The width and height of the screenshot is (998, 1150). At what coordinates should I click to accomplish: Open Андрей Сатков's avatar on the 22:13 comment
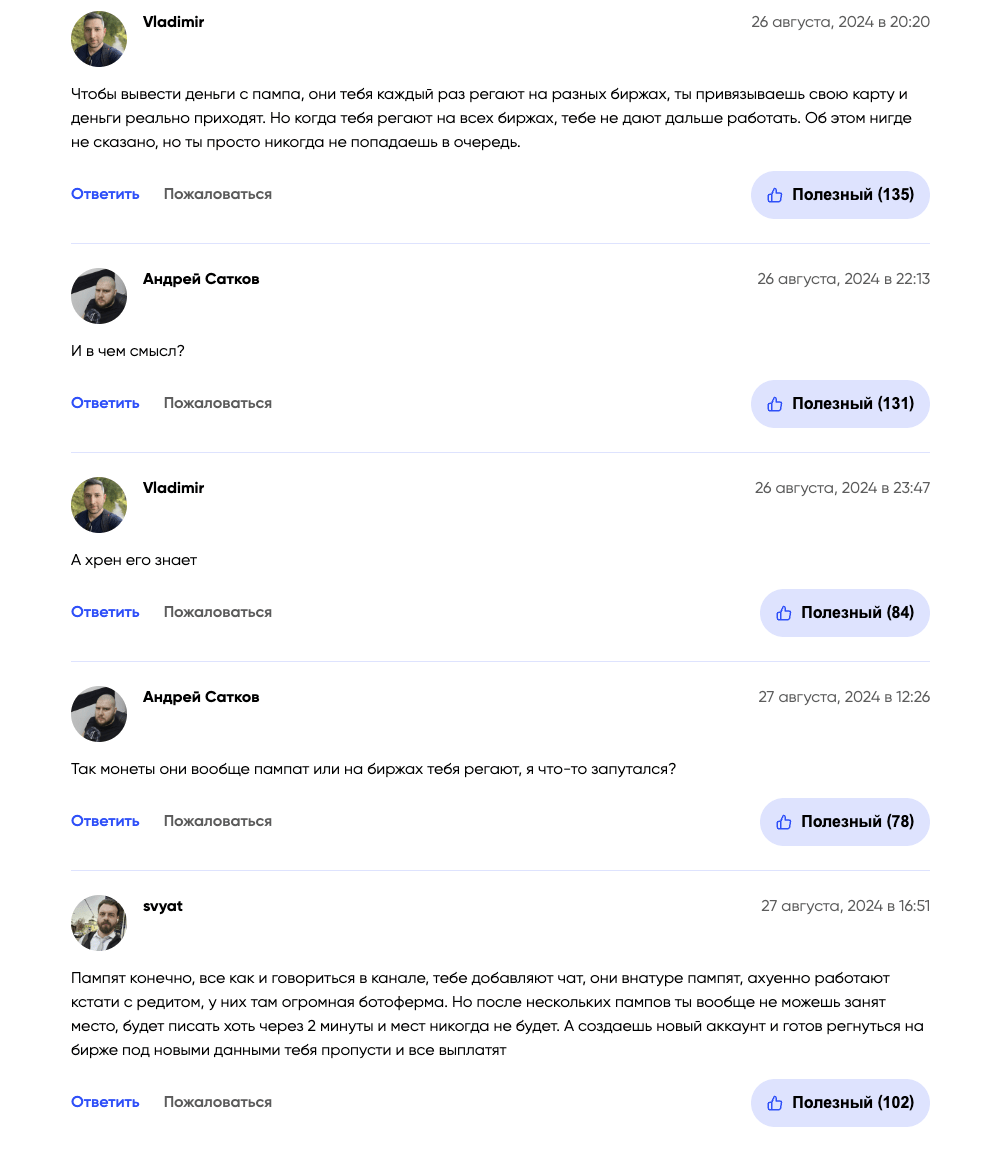pyautogui.click(x=99, y=296)
